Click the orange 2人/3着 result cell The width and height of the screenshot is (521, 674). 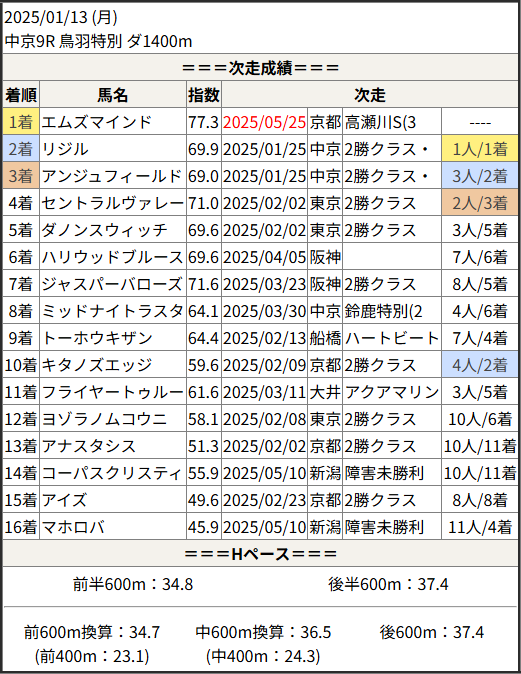click(480, 203)
